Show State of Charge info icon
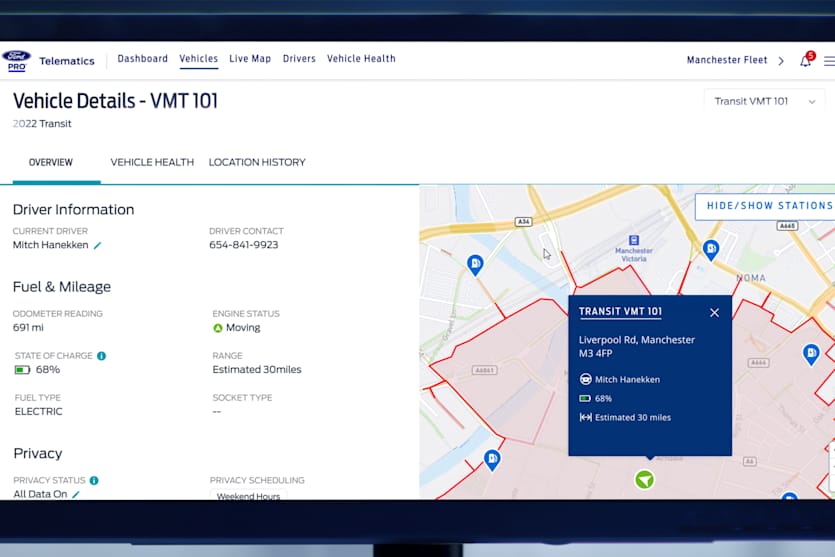 point(101,356)
